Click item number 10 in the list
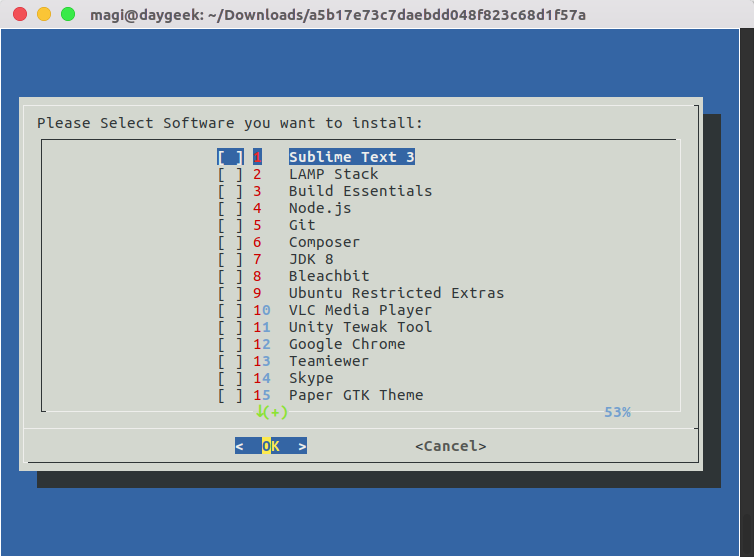 coord(262,310)
